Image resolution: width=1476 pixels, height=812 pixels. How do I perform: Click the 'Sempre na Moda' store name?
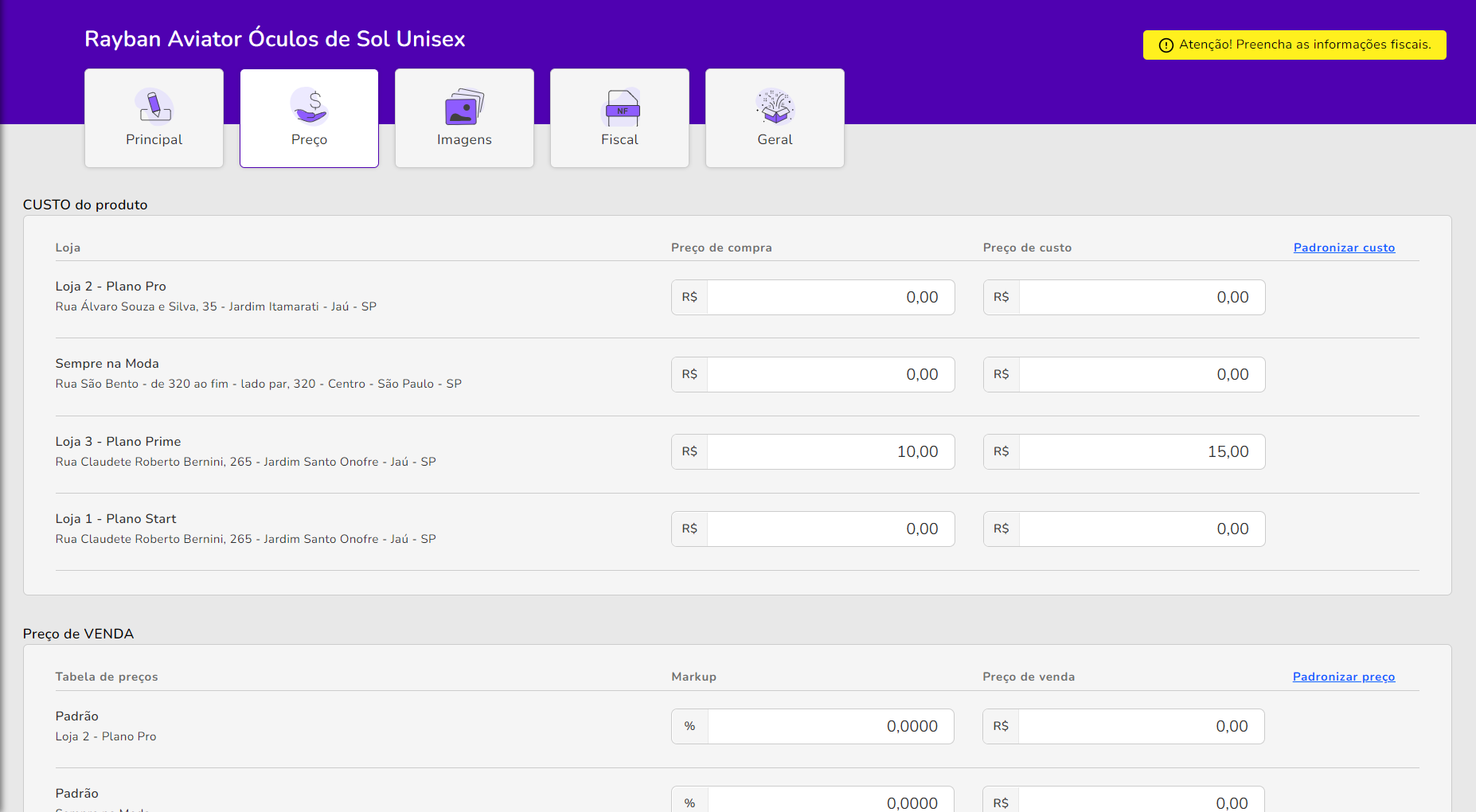pyautogui.click(x=107, y=363)
